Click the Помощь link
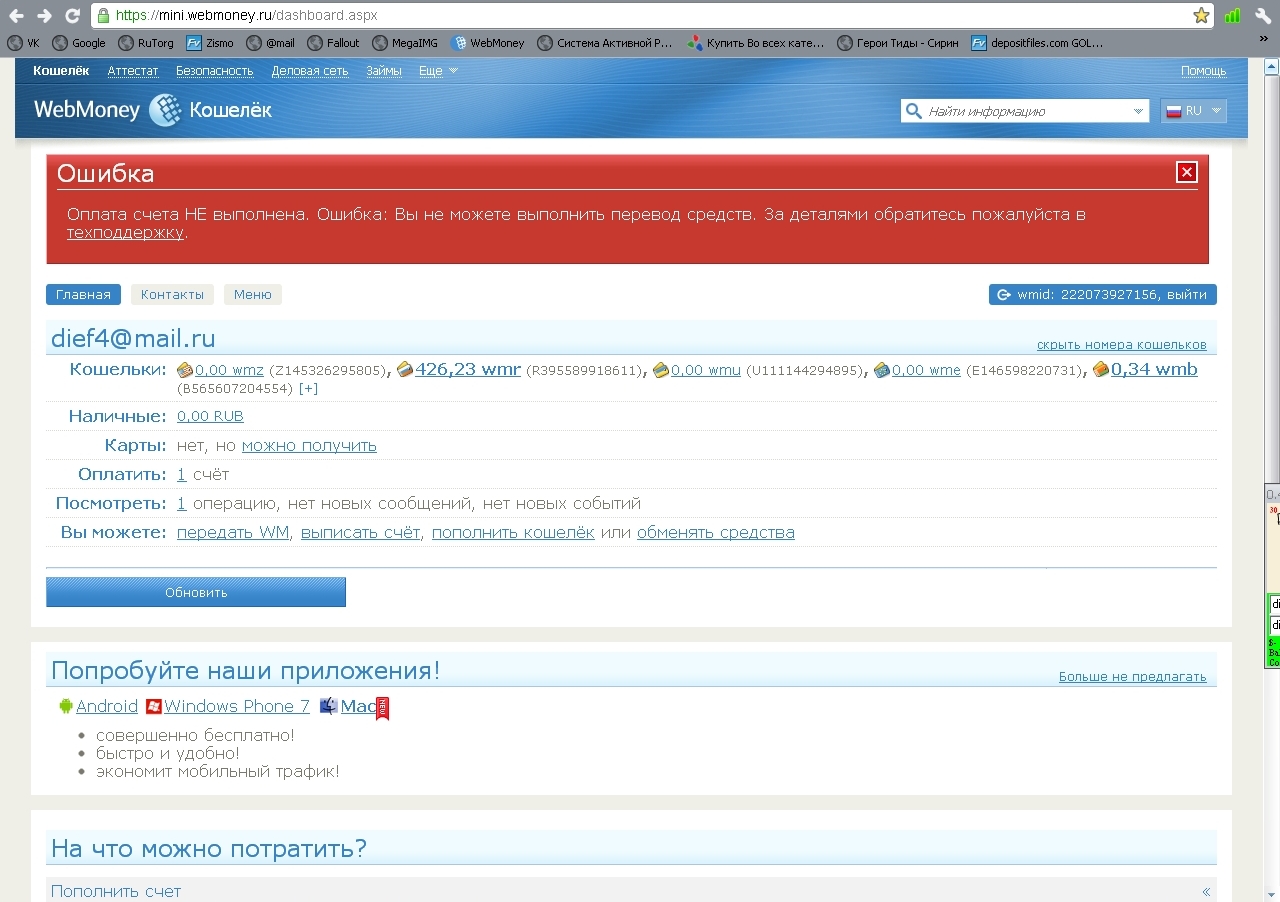 pos(1203,71)
